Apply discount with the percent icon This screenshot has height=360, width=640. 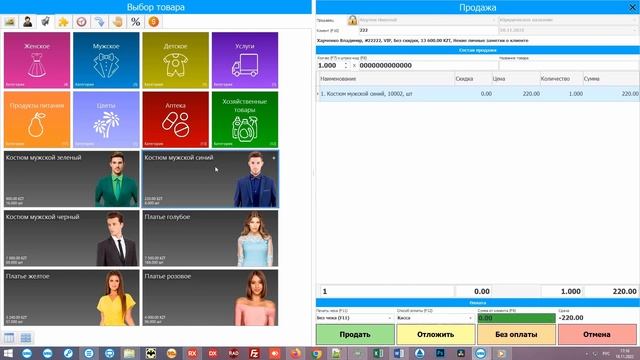tap(136, 22)
